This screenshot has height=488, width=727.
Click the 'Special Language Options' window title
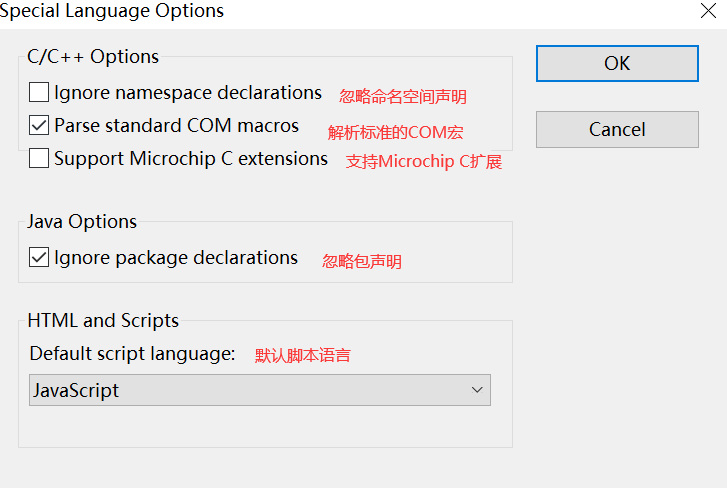[112, 11]
